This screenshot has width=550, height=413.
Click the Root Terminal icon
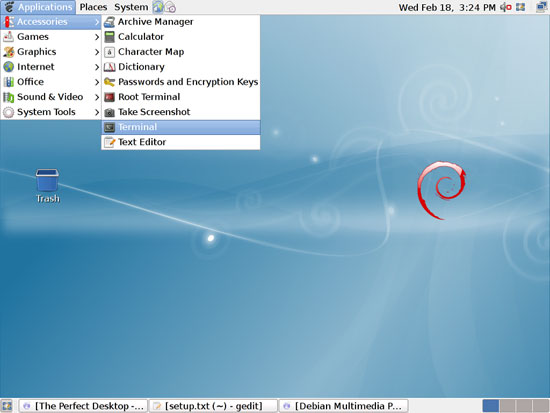[109, 97]
